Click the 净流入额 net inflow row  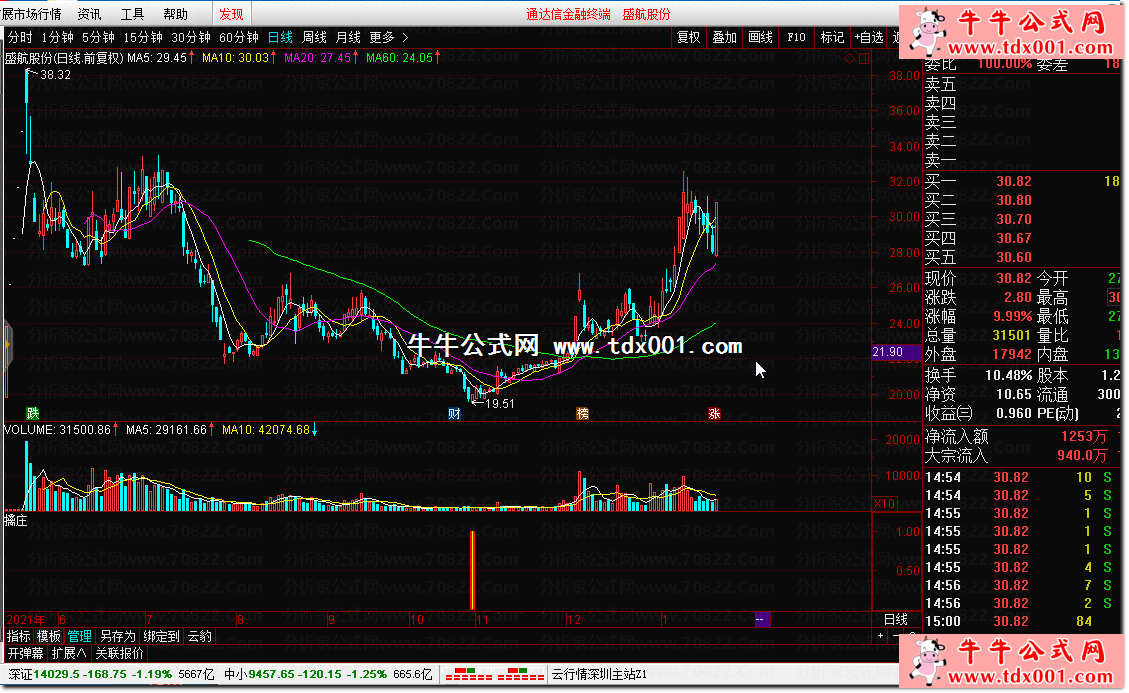tap(1022, 437)
